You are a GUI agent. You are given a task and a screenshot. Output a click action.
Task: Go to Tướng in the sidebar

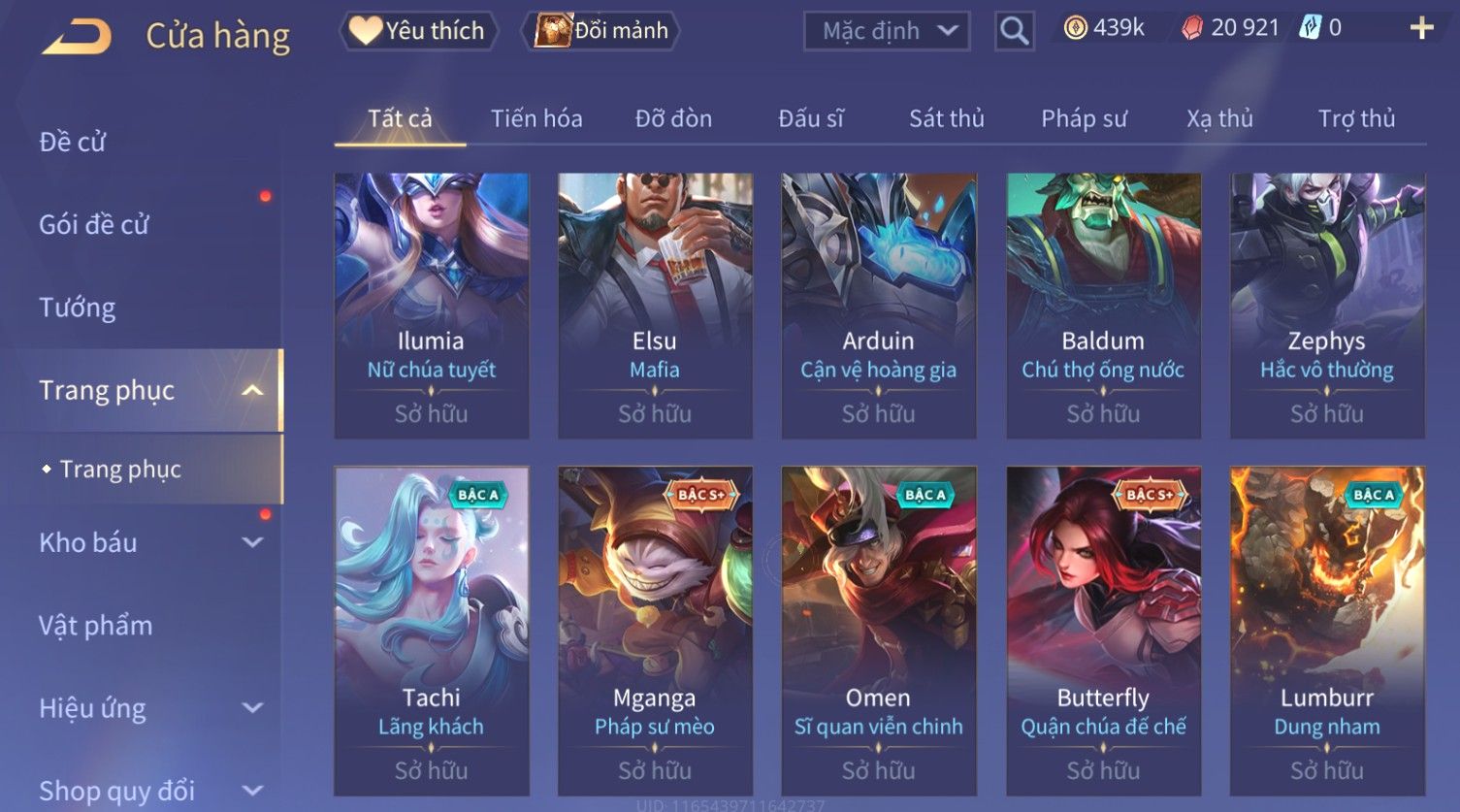tap(78, 308)
